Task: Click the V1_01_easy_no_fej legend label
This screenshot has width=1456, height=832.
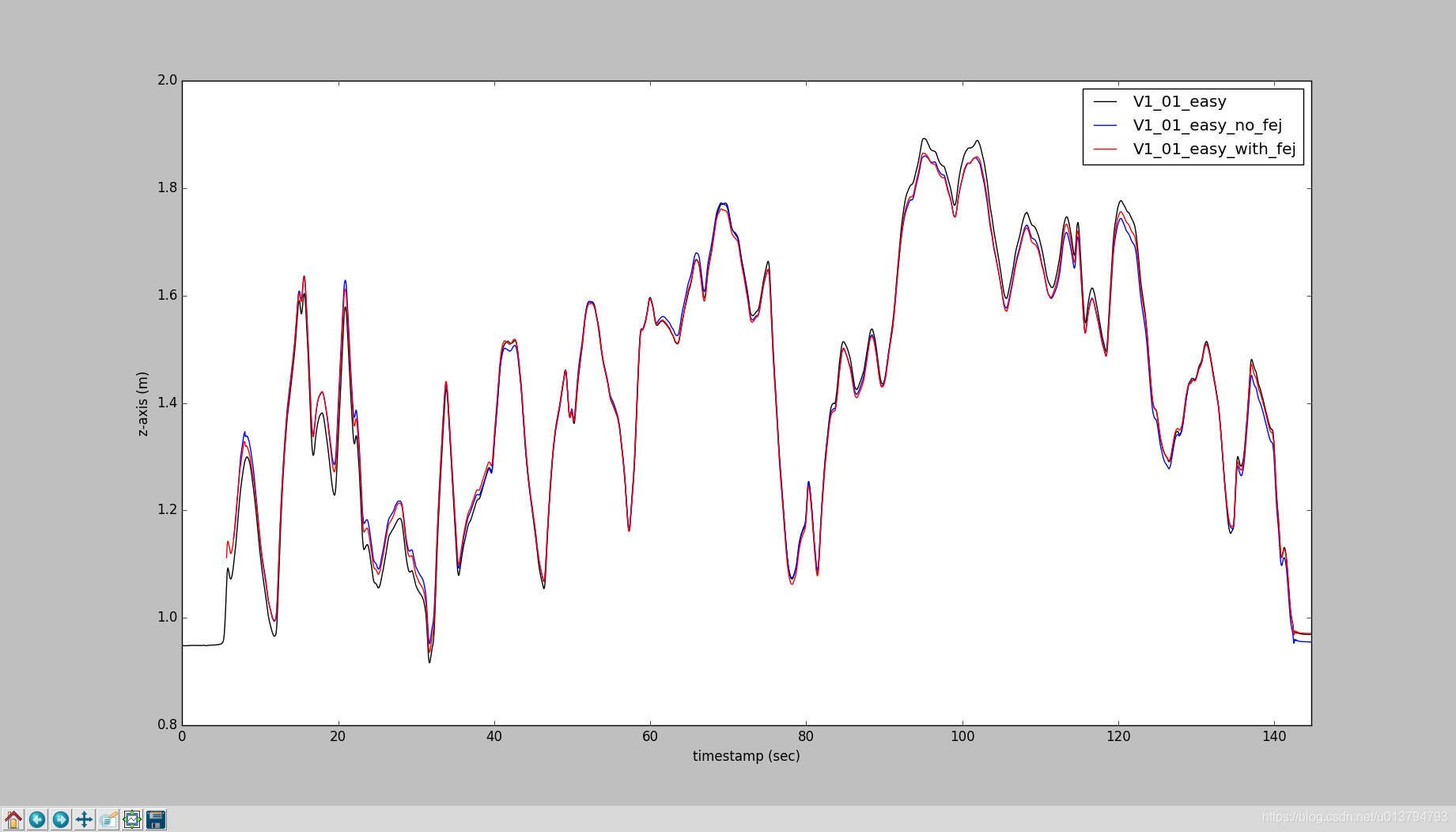Action: click(x=1207, y=126)
